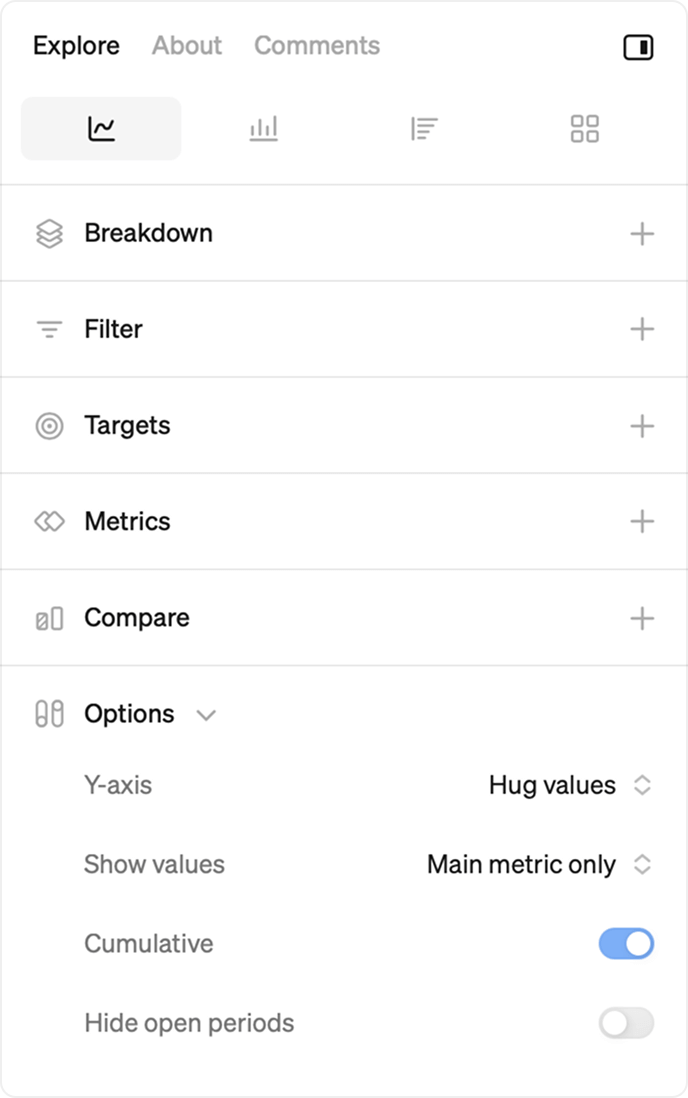Add a comparison via Compare plus icon
Image resolution: width=688 pixels, height=1098 pixels.
click(x=642, y=618)
